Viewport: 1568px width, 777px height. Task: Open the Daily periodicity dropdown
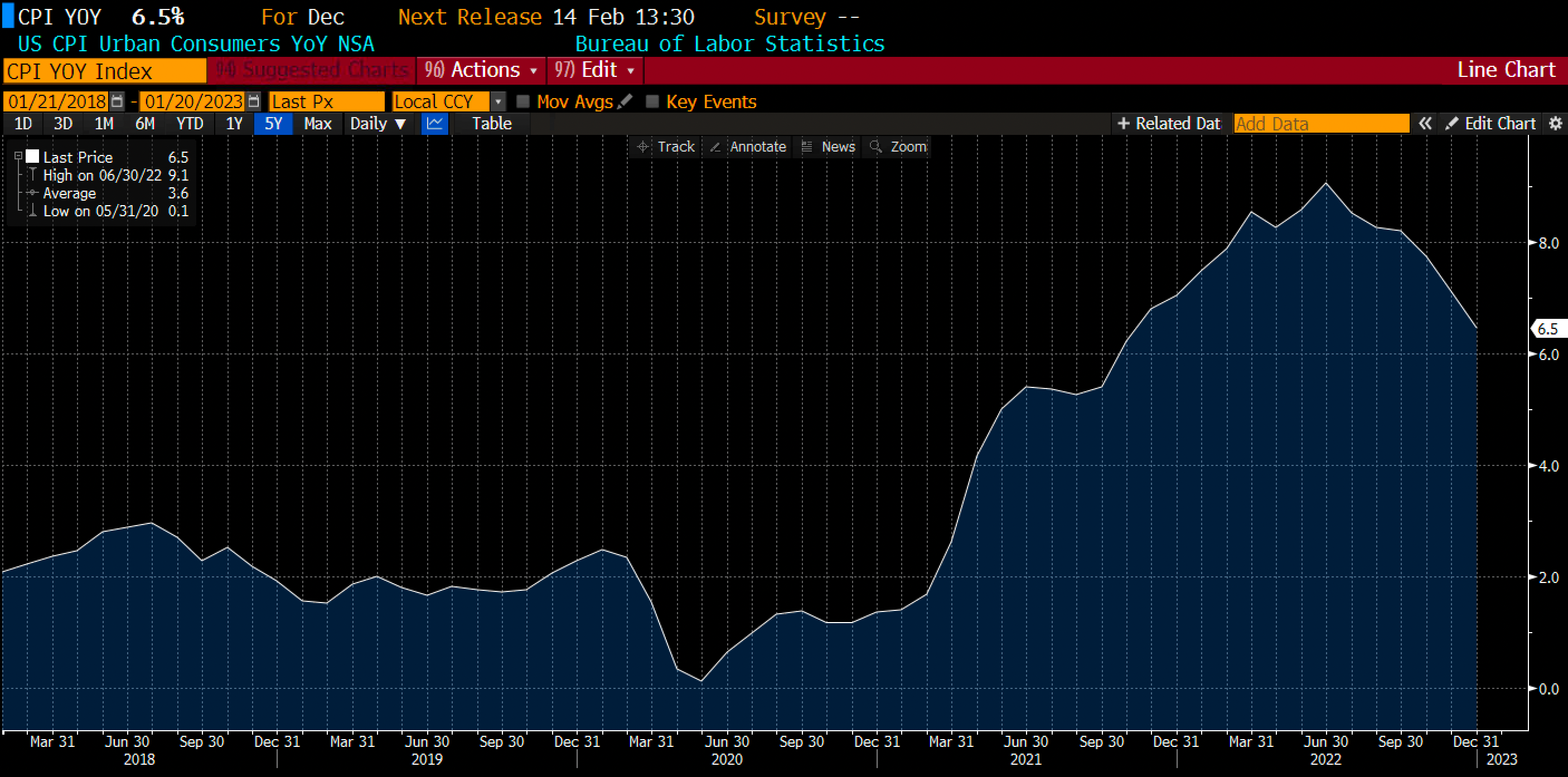click(x=378, y=124)
